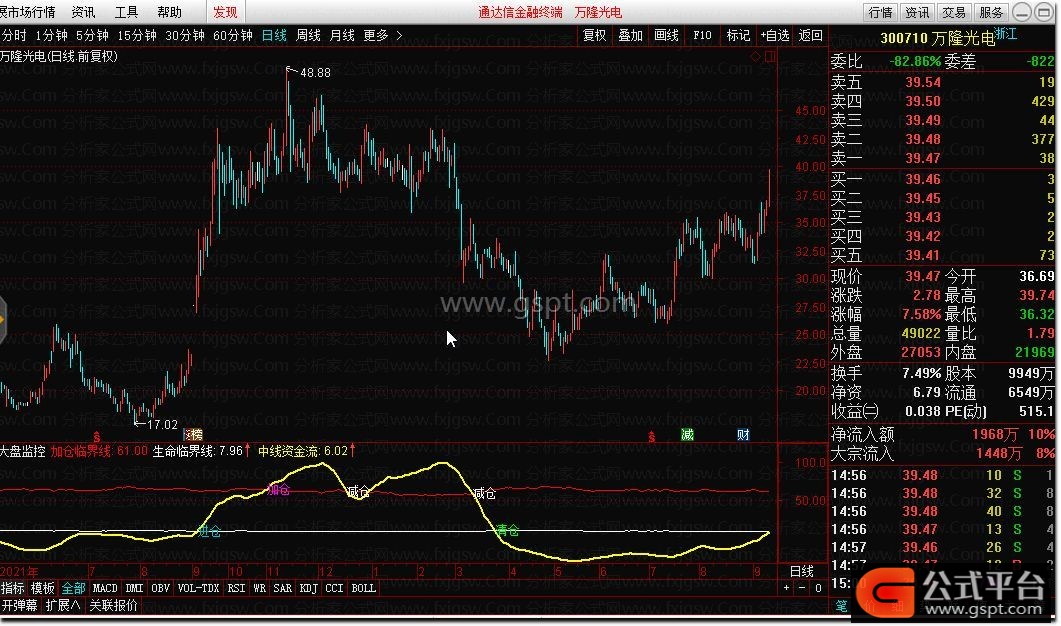Switch indicator to KDJ

309,588
